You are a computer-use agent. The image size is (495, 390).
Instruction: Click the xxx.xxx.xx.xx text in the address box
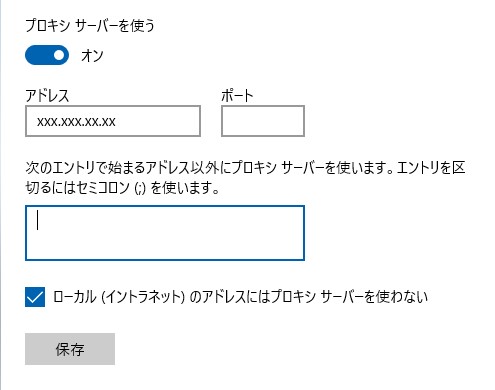tap(76, 122)
